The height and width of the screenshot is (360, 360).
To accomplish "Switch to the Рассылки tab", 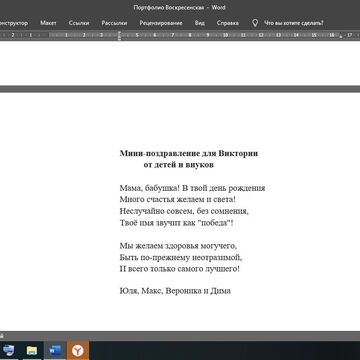I will pos(114,23).
